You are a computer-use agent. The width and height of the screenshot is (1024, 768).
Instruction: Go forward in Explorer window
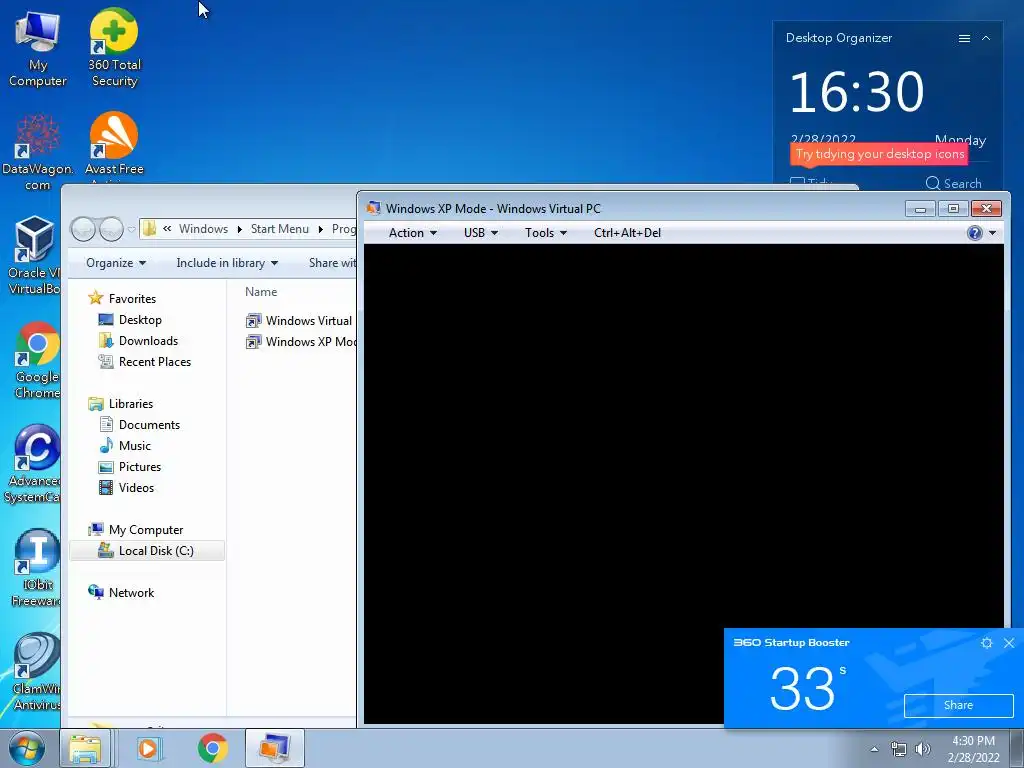pyautogui.click(x=112, y=229)
